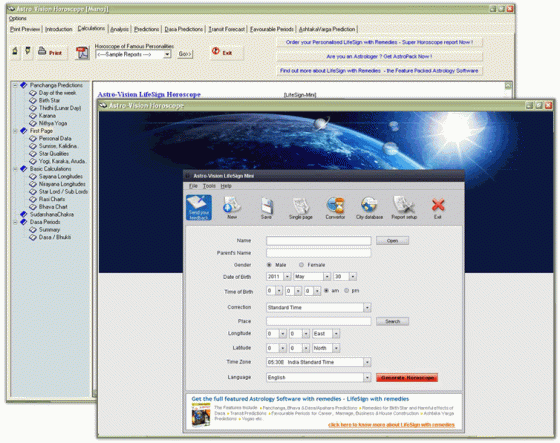
Task: Select Personal Data in the tree
Action: (55, 138)
